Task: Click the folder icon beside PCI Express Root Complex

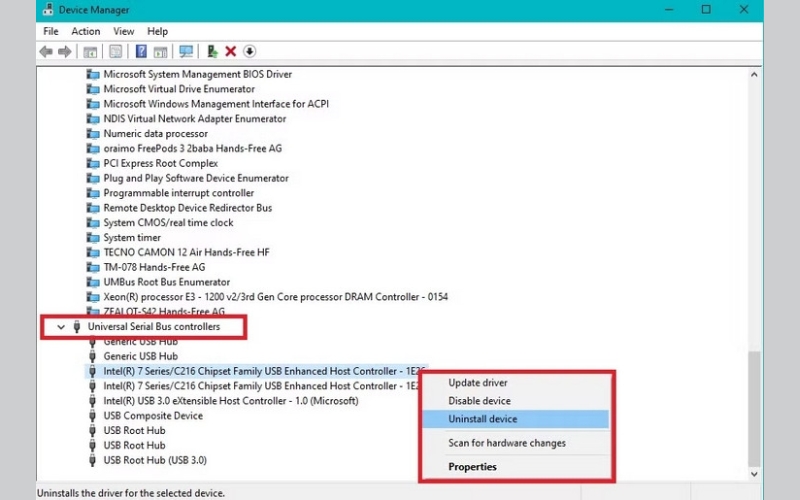Action: point(93,163)
